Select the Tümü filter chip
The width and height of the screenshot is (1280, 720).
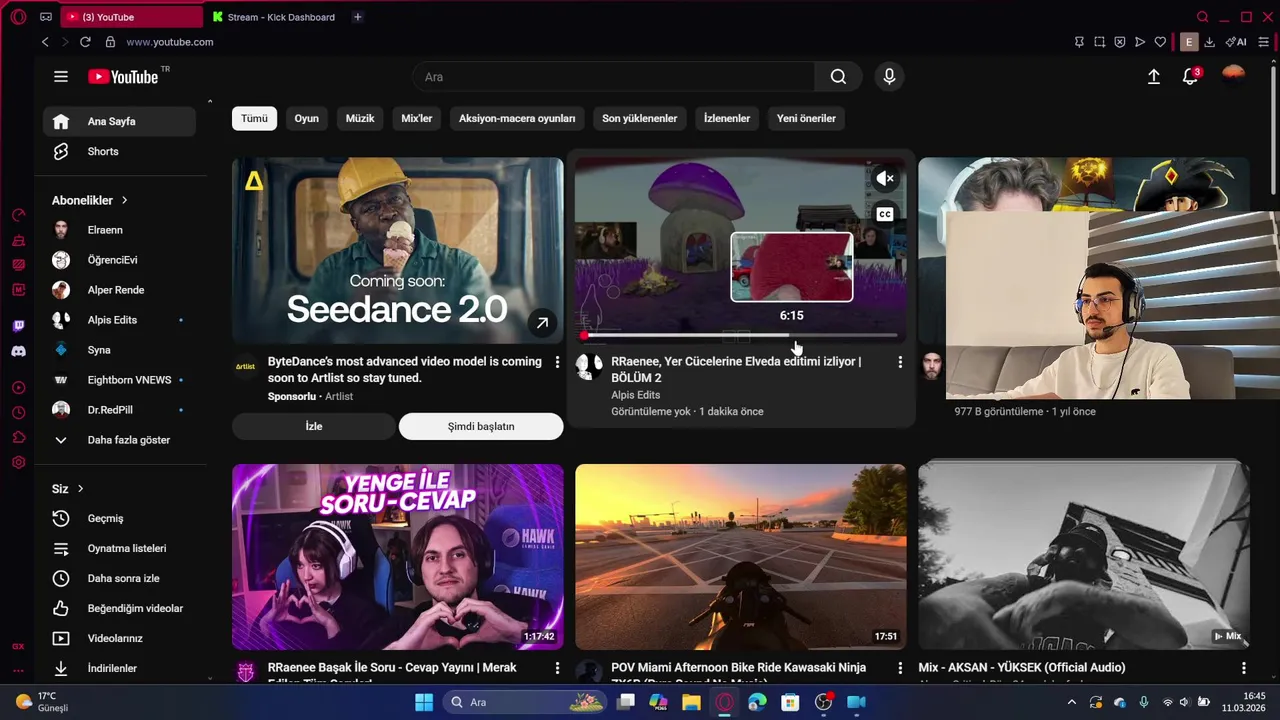254,118
